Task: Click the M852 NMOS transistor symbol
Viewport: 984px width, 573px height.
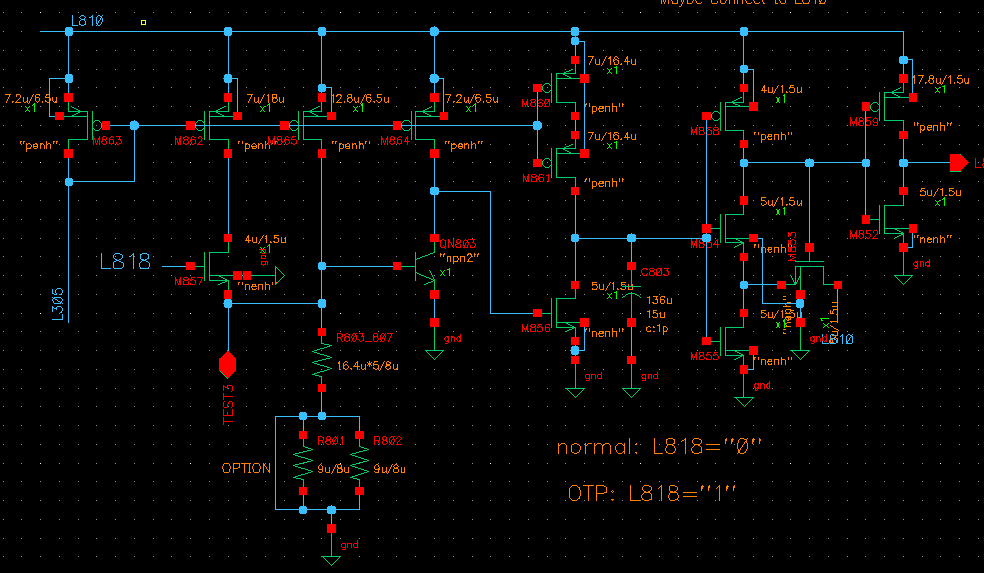Action: pyautogui.click(x=891, y=220)
